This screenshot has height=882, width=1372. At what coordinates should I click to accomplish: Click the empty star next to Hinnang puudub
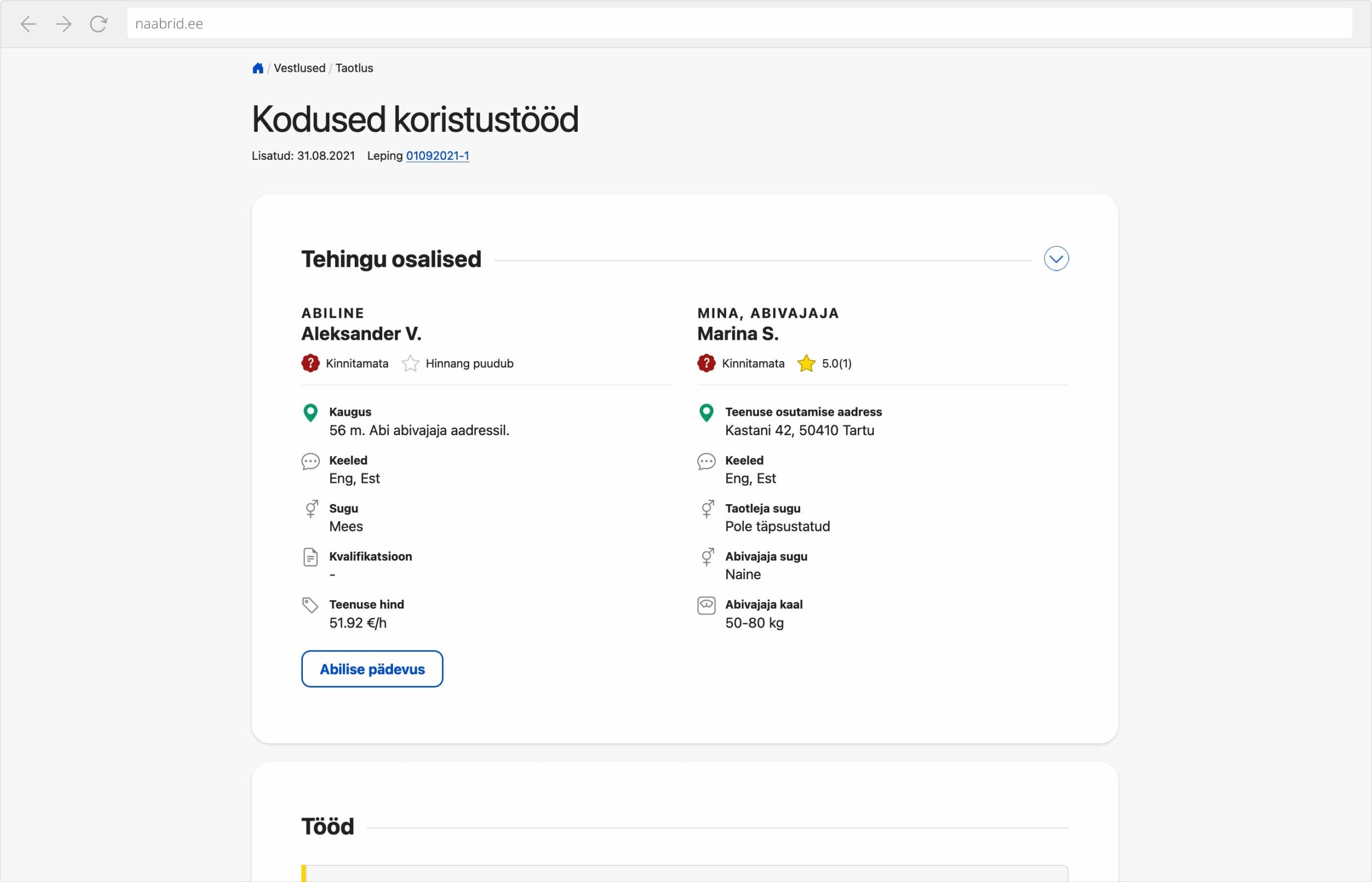click(x=410, y=363)
